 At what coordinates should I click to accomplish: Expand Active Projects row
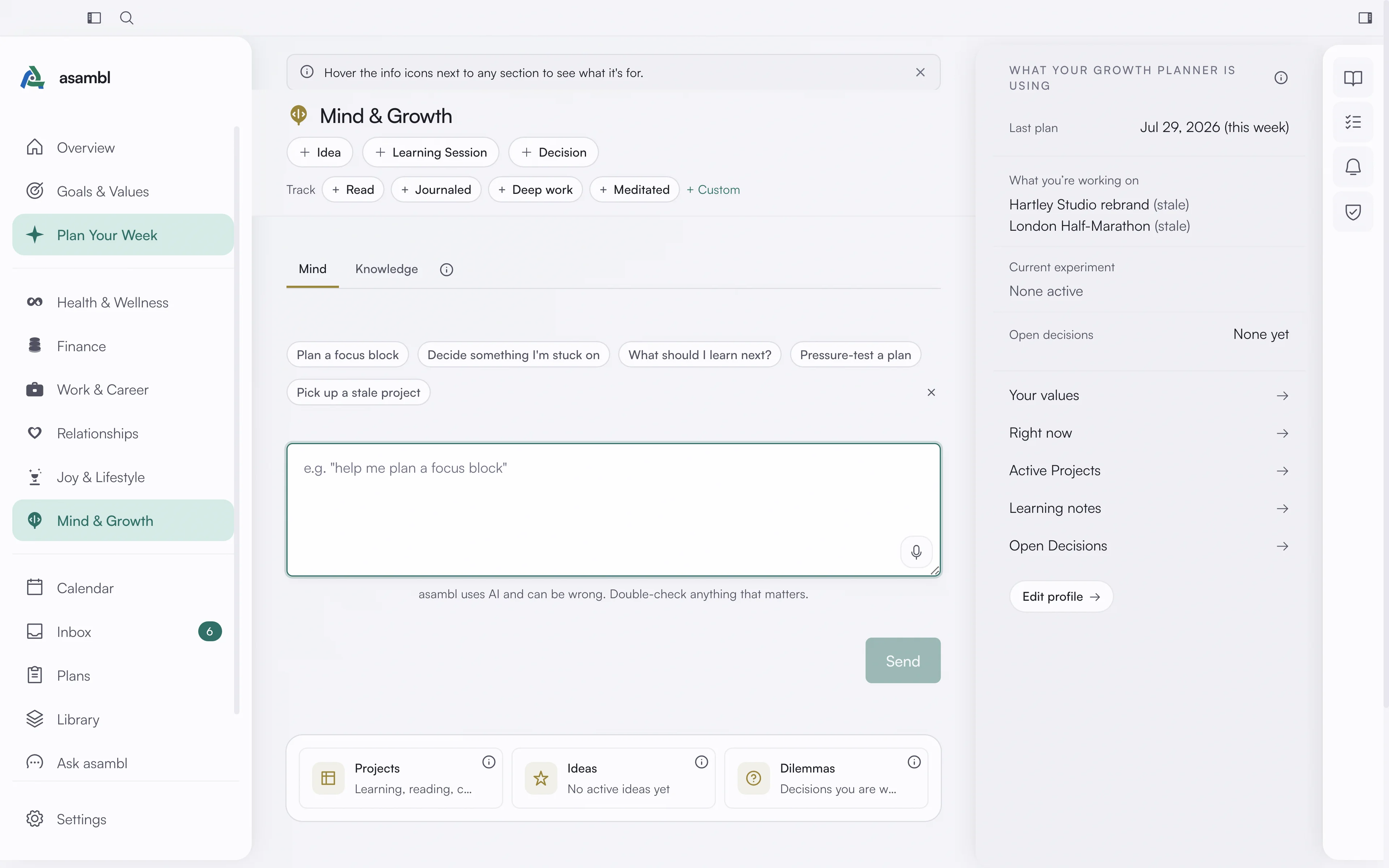(x=1148, y=471)
